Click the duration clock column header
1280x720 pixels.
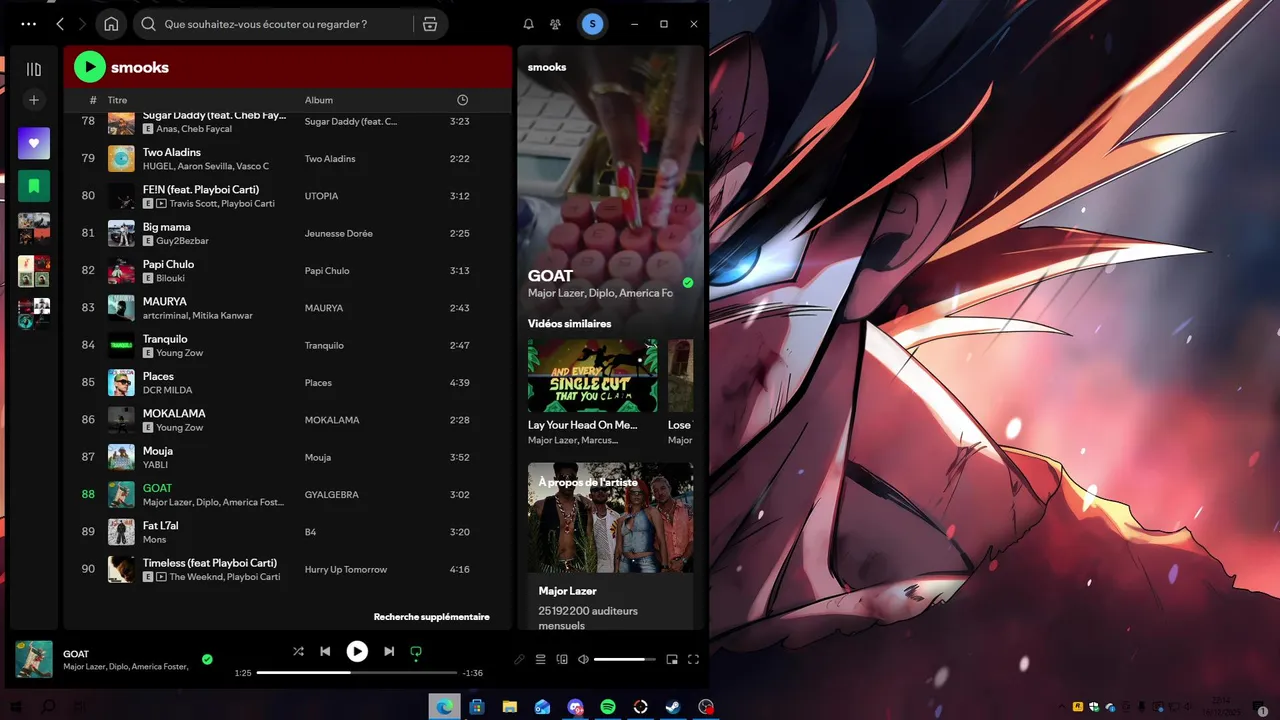tap(462, 100)
